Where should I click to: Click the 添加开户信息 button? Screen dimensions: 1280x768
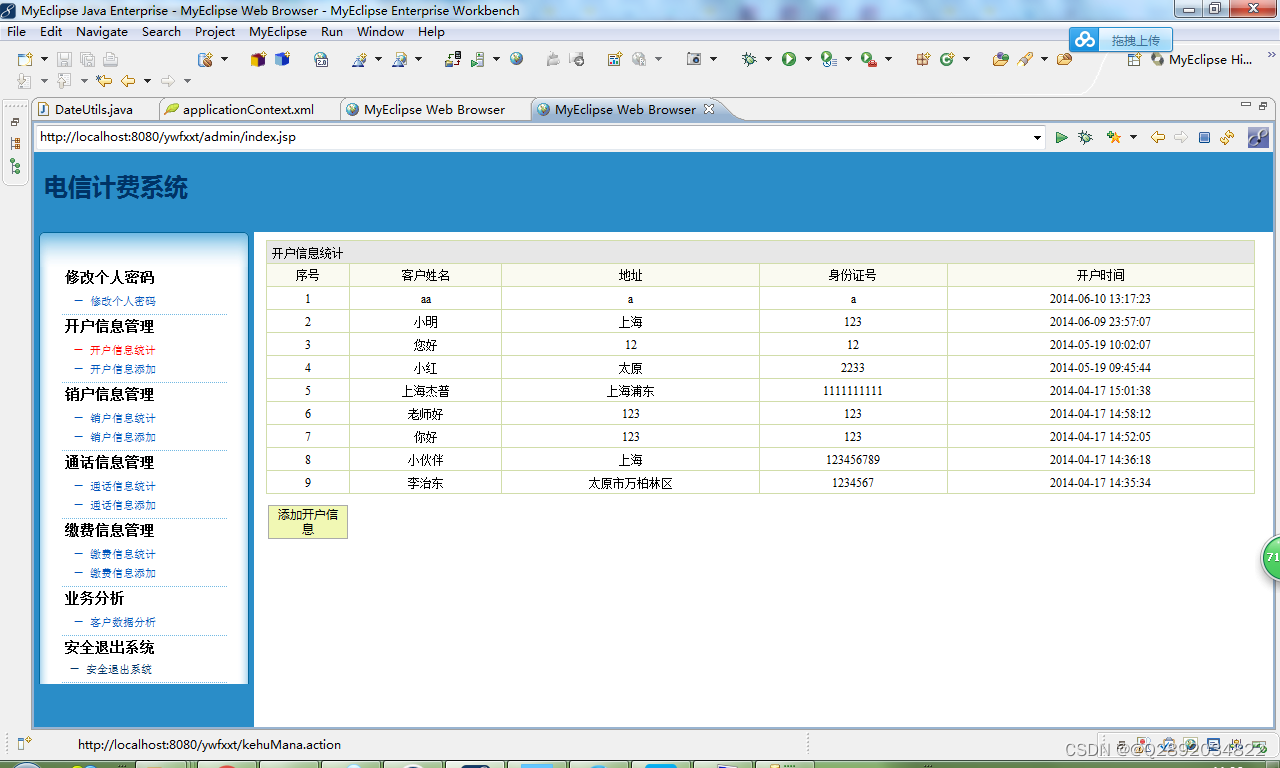pyautogui.click(x=308, y=522)
